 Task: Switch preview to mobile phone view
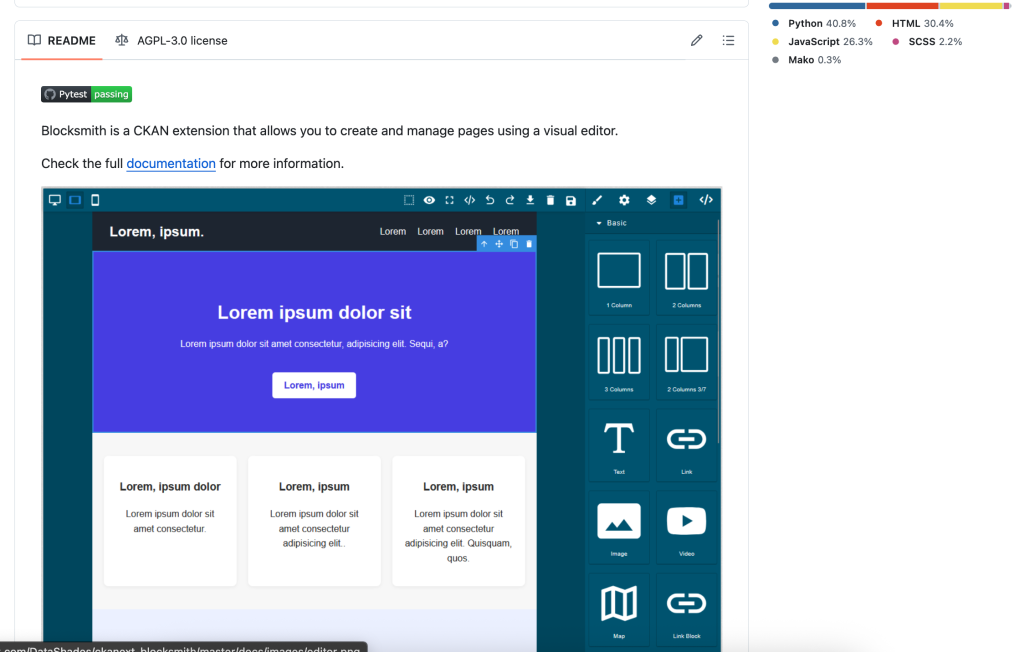click(95, 200)
